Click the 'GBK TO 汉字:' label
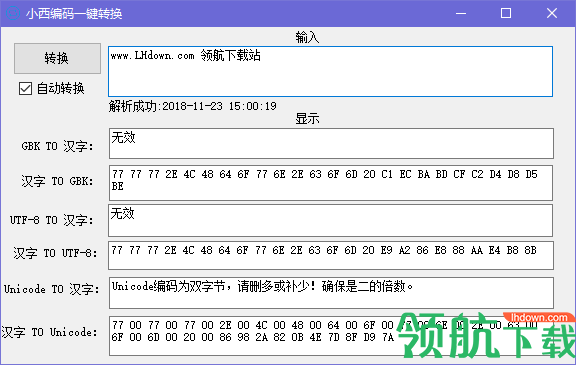576x365 pixels. coord(57,146)
